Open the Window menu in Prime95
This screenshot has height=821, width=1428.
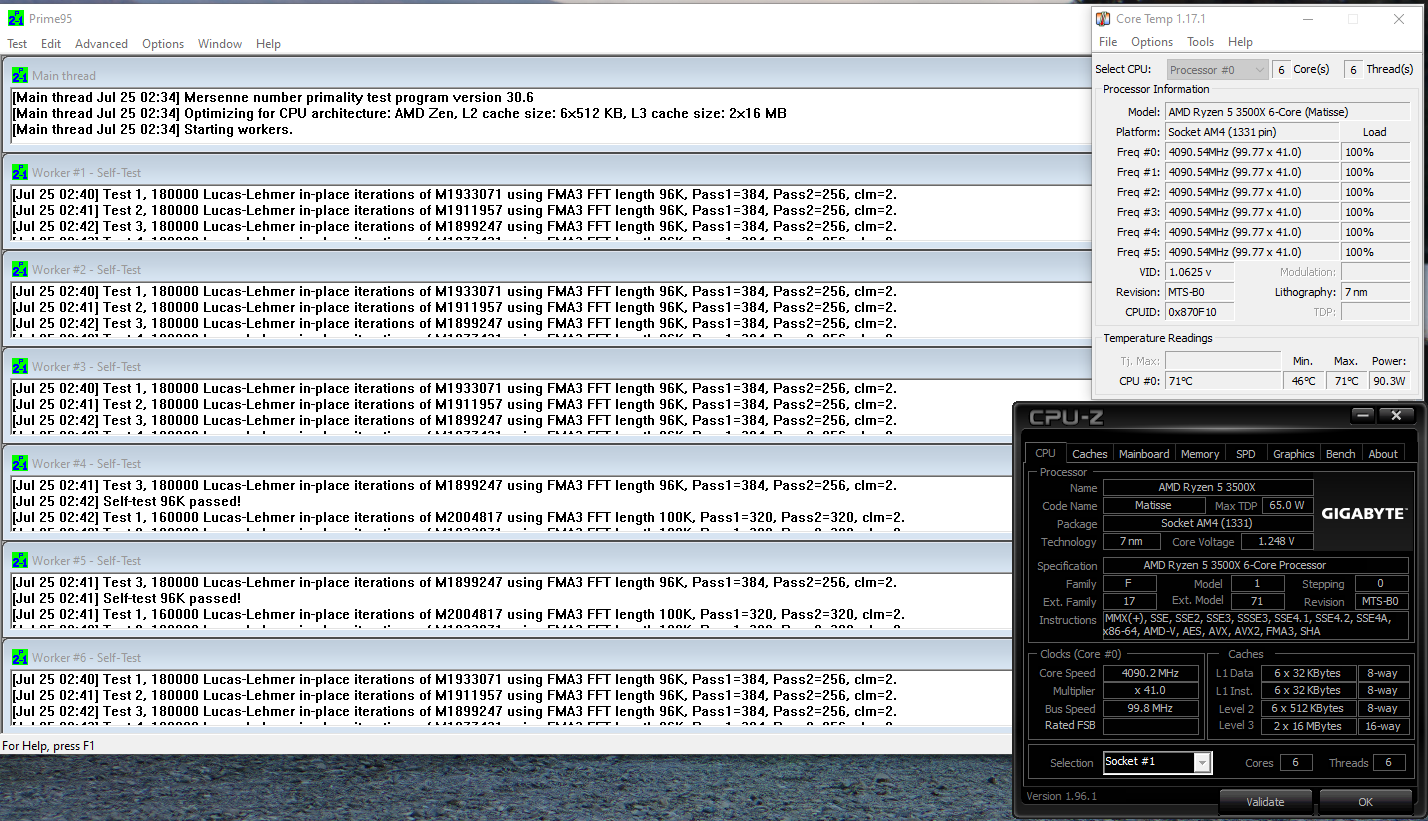pos(220,44)
